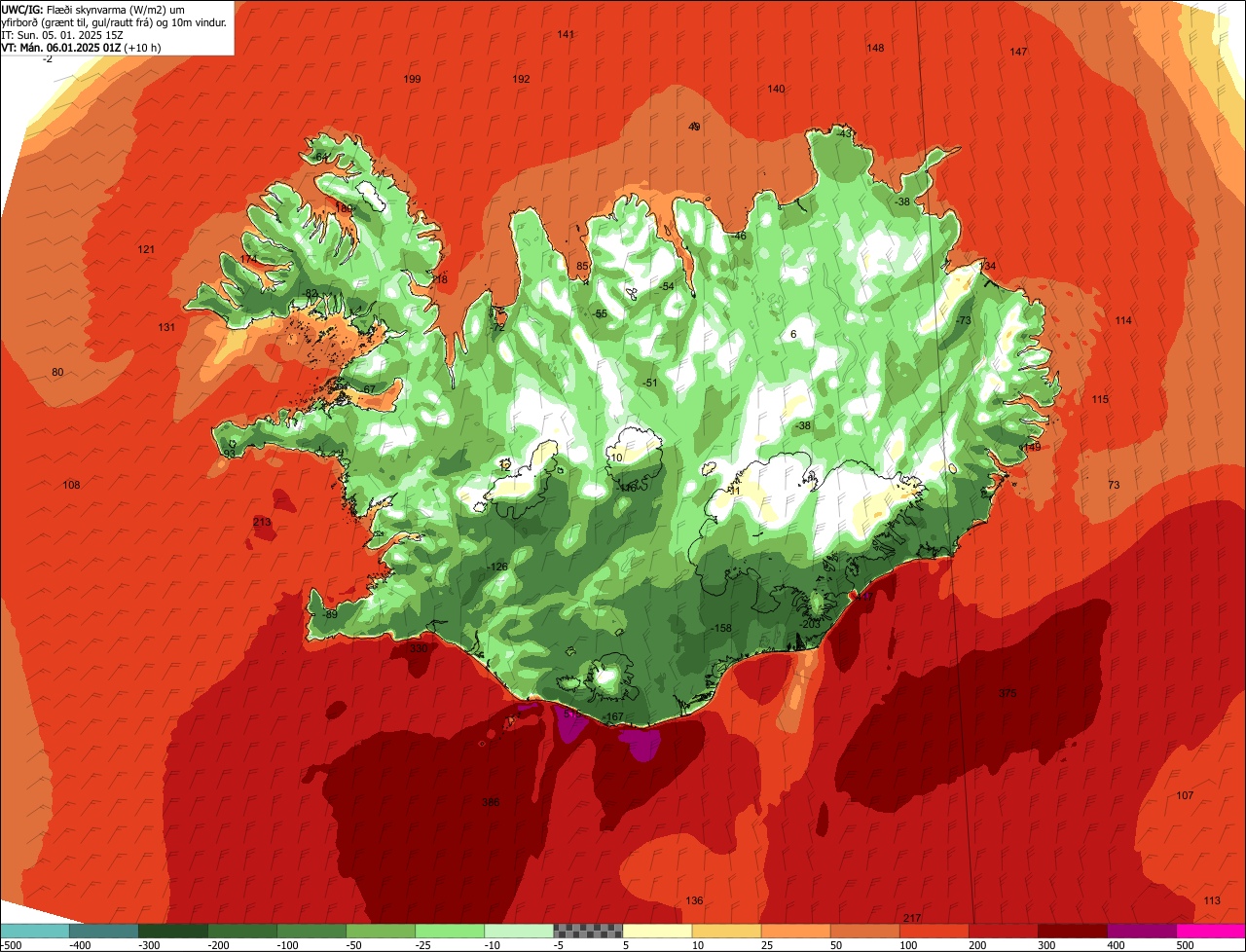This screenshot has width=1246, height=952.
Task: Click the legend swatch starting at 50
Action: (x=864, y=931)
